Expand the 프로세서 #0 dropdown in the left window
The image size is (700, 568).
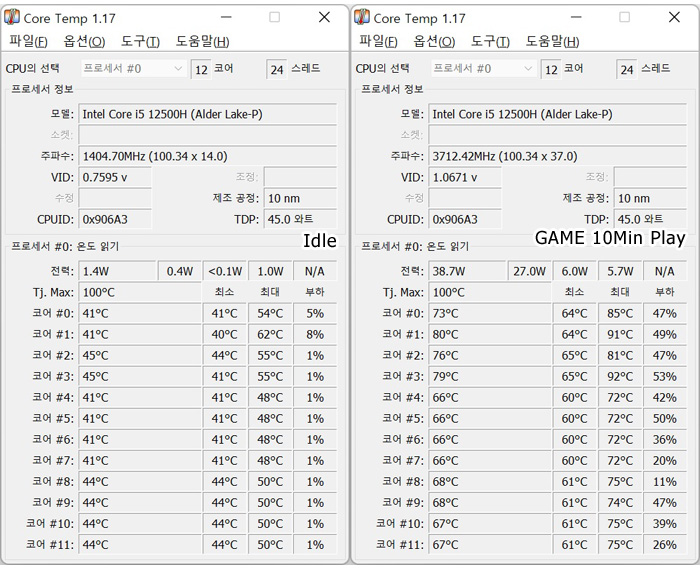[x=178, y=68]
